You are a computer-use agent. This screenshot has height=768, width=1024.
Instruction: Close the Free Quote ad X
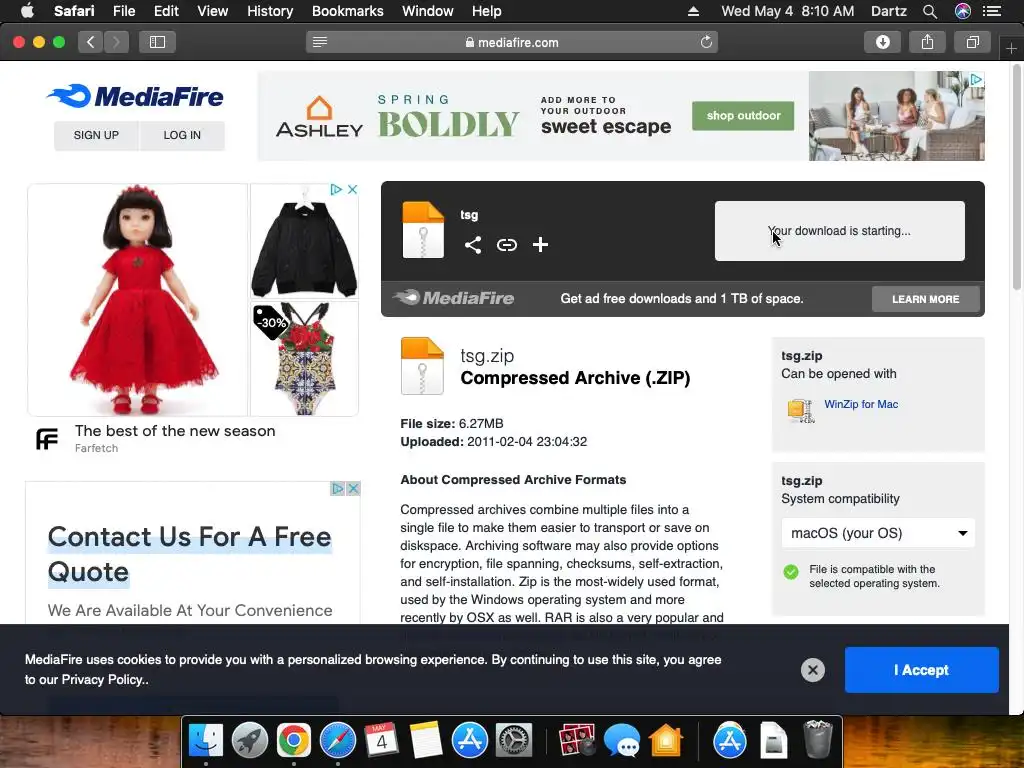click(353, 488)
